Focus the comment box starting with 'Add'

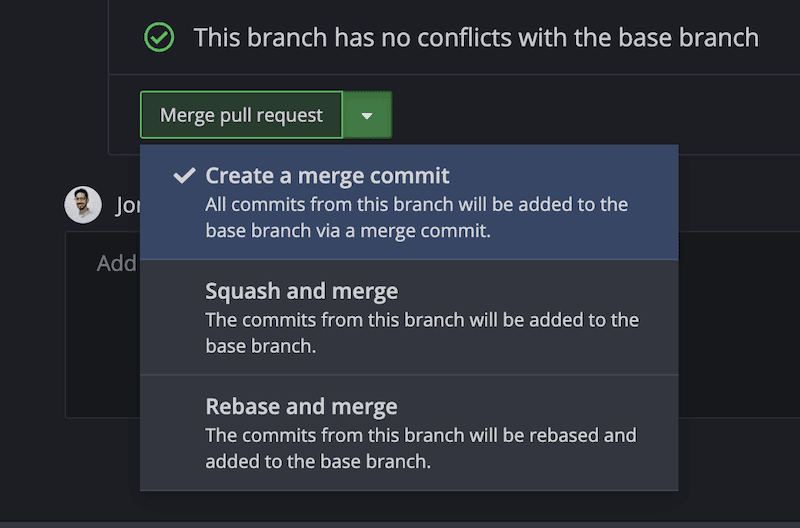click(115, 264)
